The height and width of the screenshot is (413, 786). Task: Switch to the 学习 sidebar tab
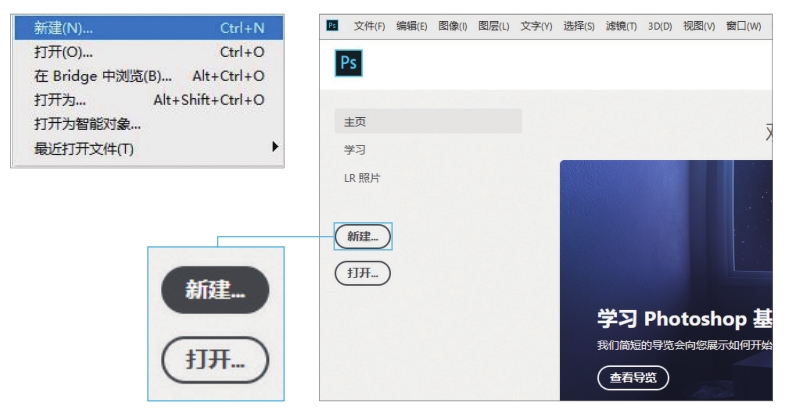(x=355, y=149)
